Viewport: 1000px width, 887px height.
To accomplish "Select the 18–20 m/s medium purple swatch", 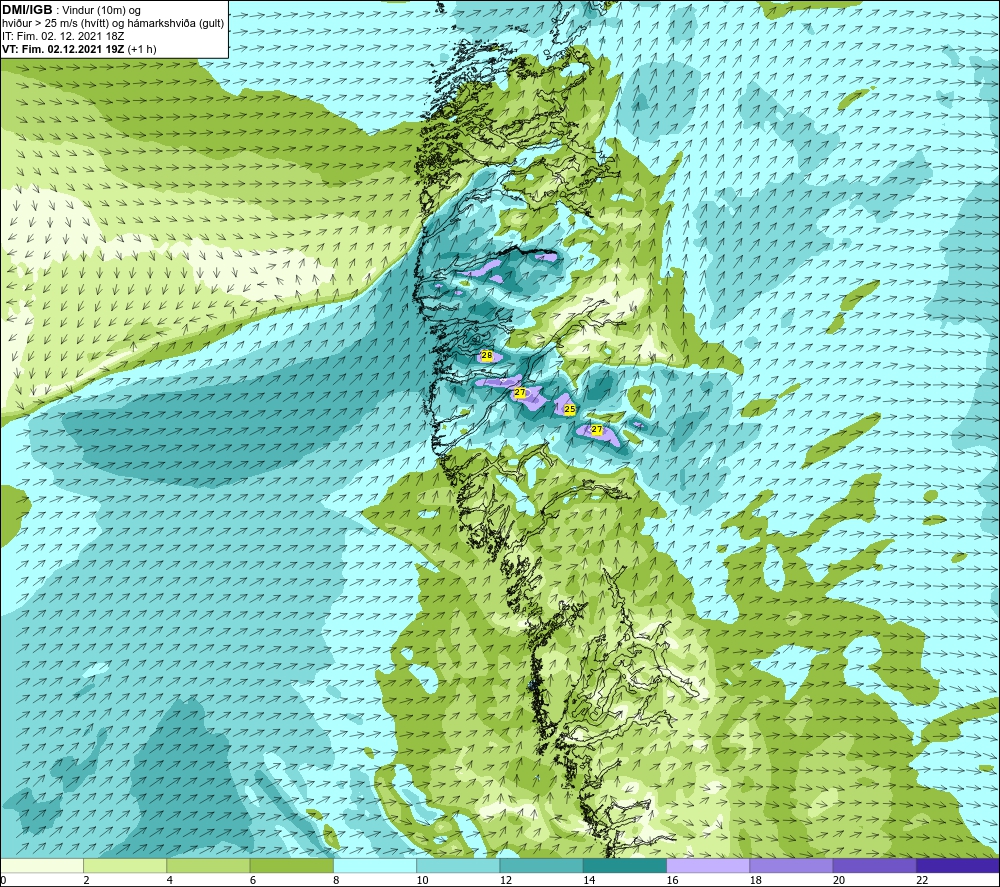I will pyautogui.click(x=791, y=866).
